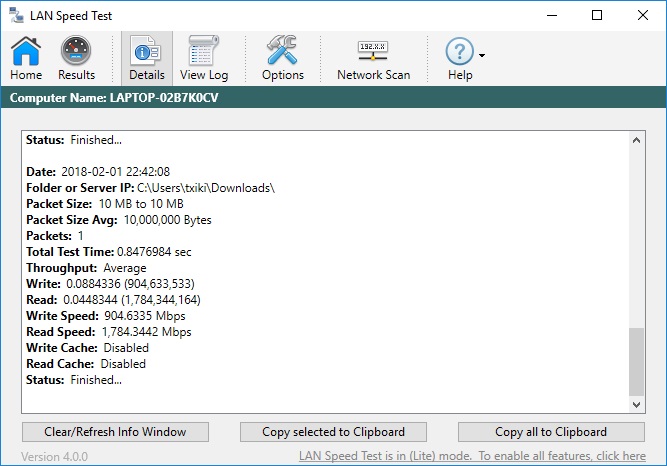Minimize the LAN Speed Test window
The image size is (667, 466).
pyautogui.click(x=552, y=15)
